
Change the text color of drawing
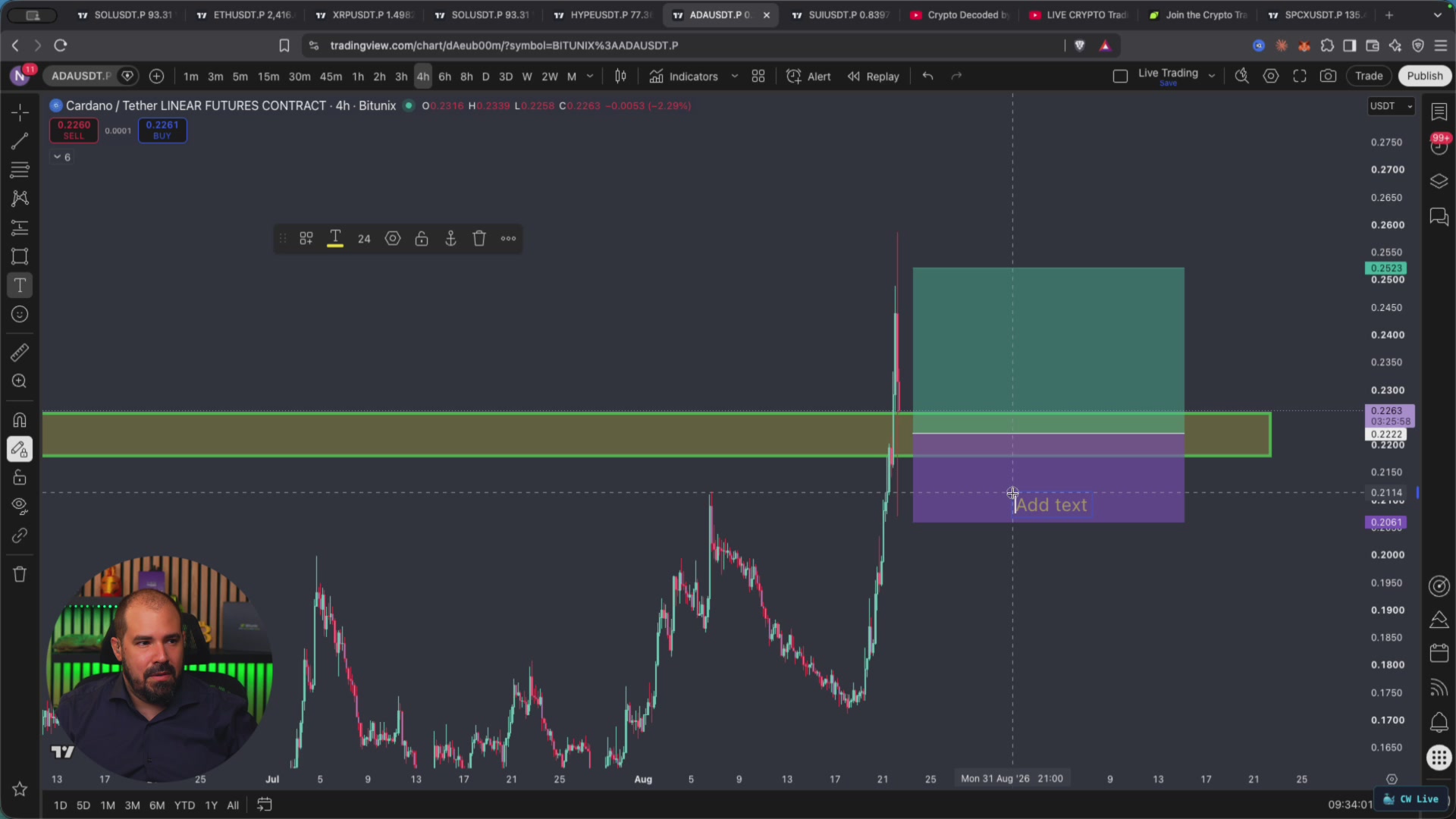tap(335, 239)
